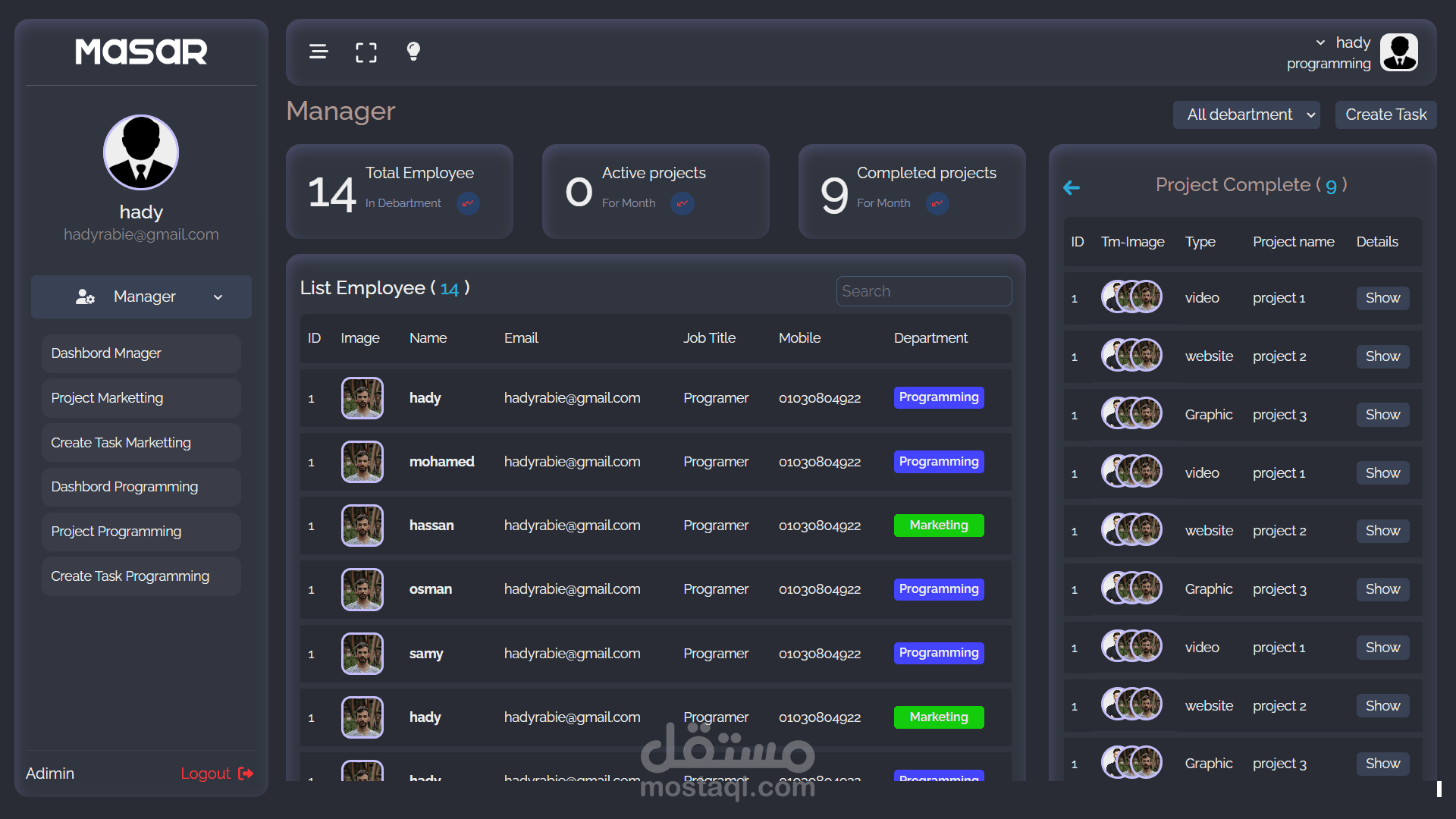Click Show for first video project 1
1456x819 pixels.
1382,298
